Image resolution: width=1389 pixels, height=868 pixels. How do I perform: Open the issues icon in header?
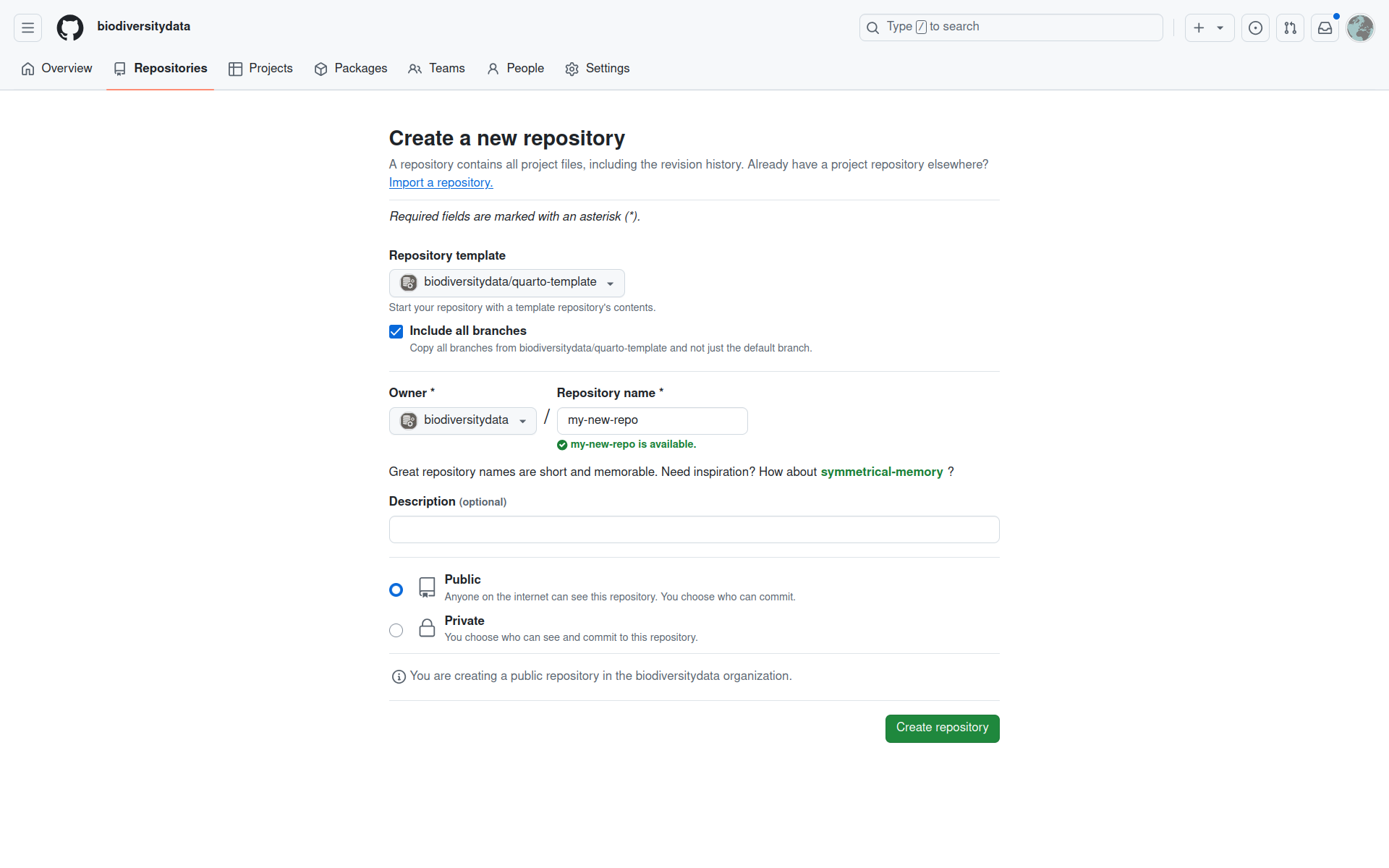(1255, 27)
